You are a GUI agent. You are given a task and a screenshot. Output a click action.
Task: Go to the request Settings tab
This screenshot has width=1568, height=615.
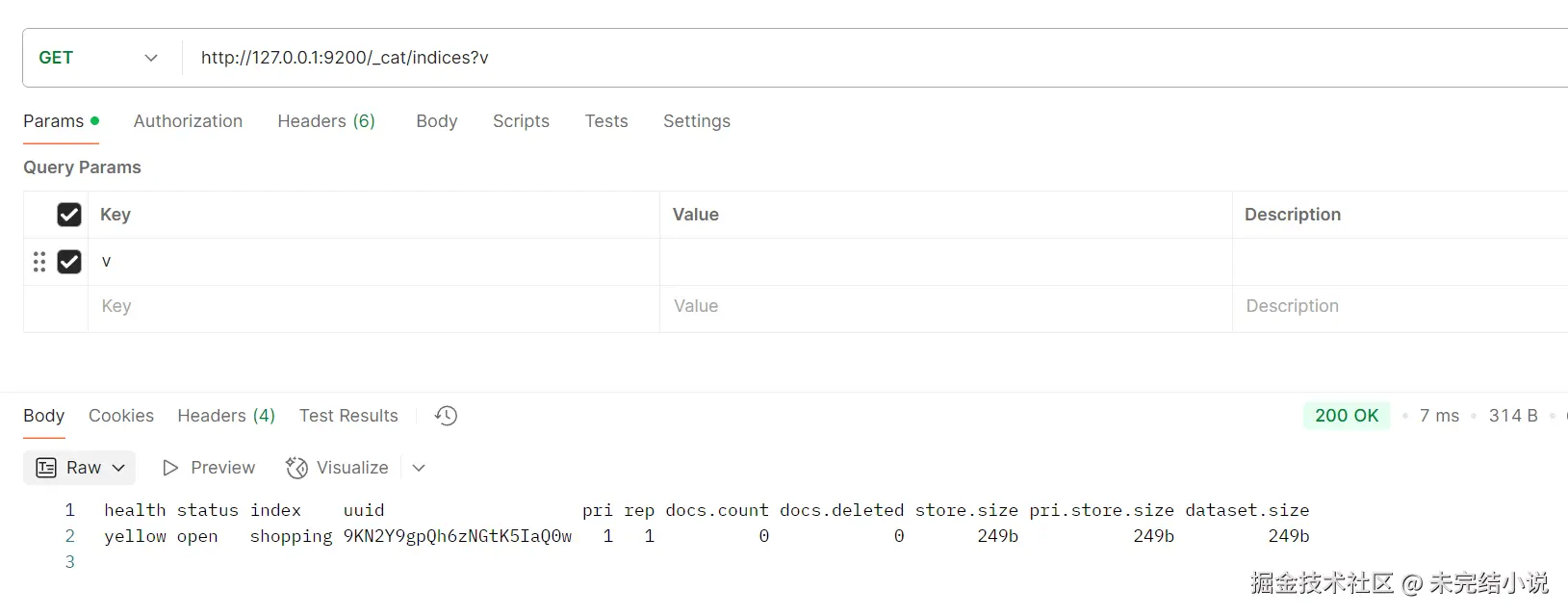coord(696,121)
